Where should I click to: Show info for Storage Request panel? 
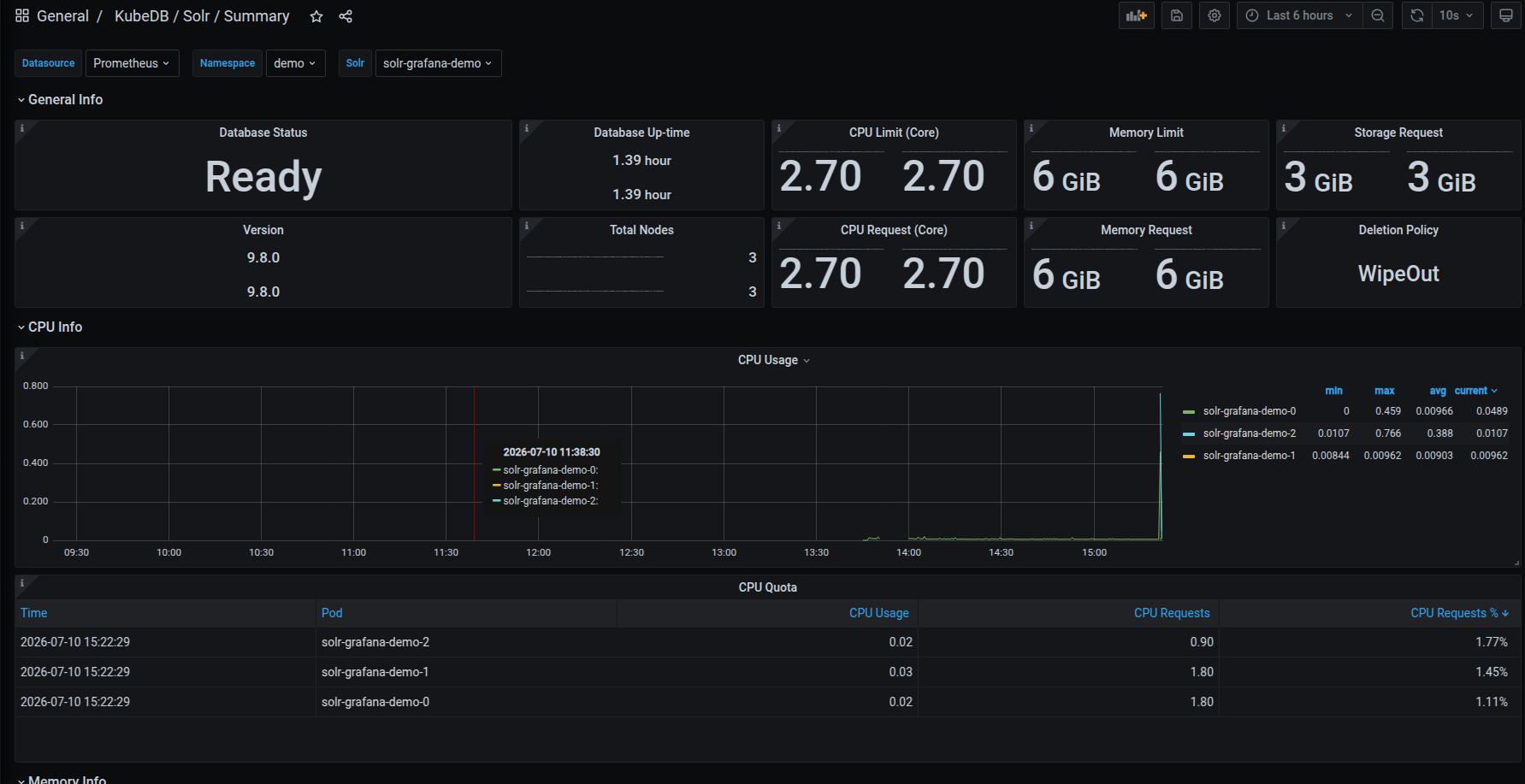pyautogui.click(x=1284, y=128)
